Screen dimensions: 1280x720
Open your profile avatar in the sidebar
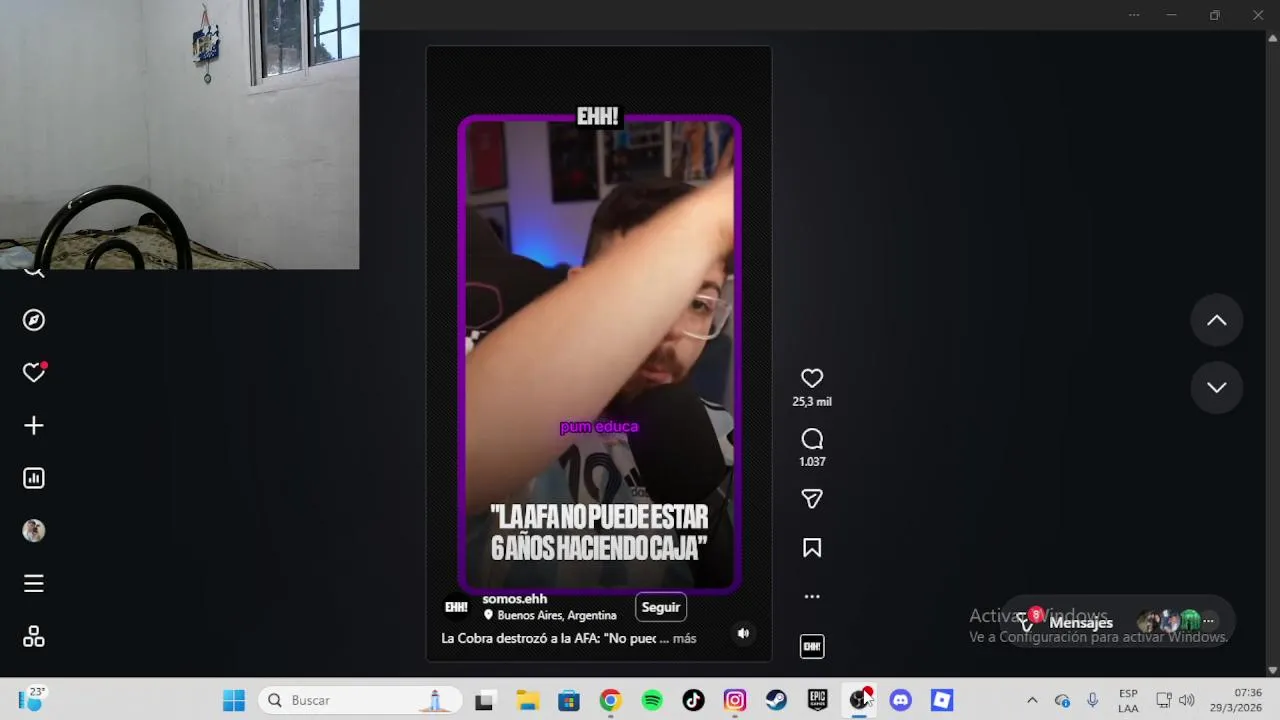point(34,531)
